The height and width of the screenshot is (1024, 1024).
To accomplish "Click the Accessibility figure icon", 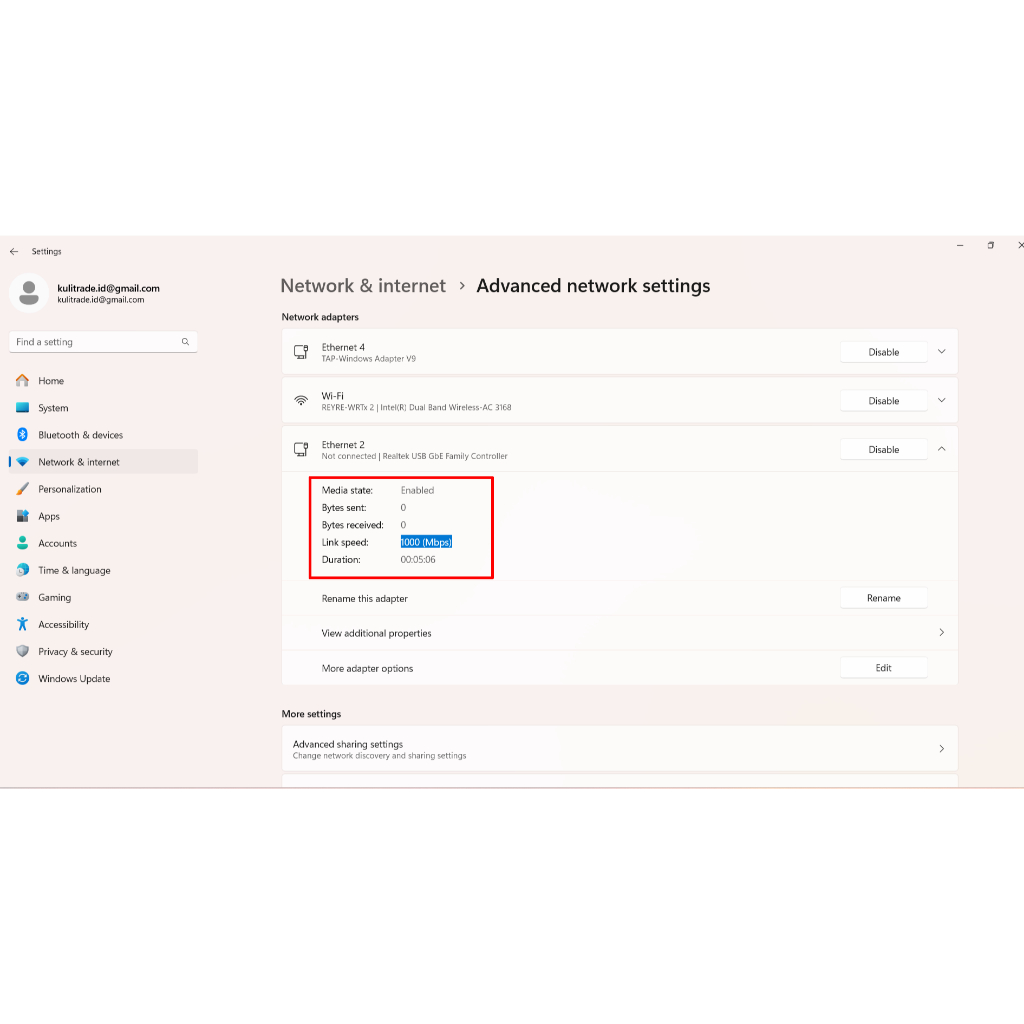I will tap(22, 624).
